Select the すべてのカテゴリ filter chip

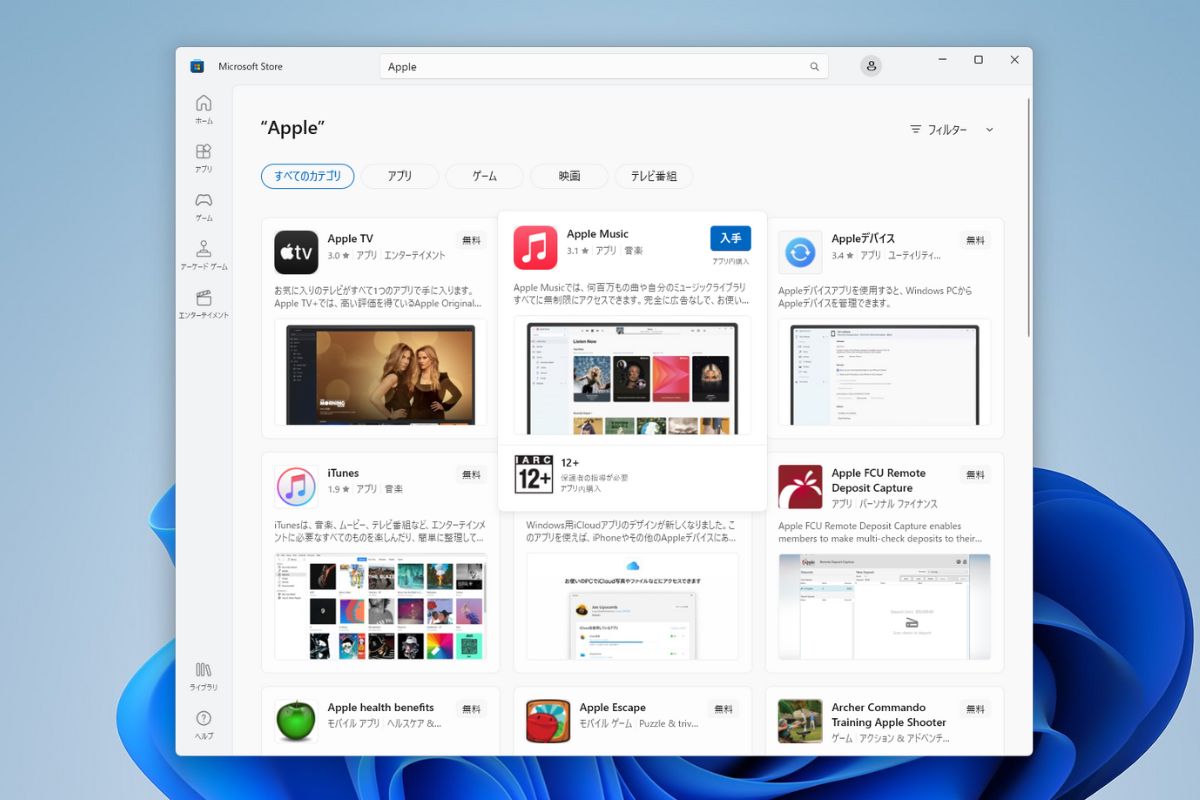pyautogui.click(x=310, y=176)
